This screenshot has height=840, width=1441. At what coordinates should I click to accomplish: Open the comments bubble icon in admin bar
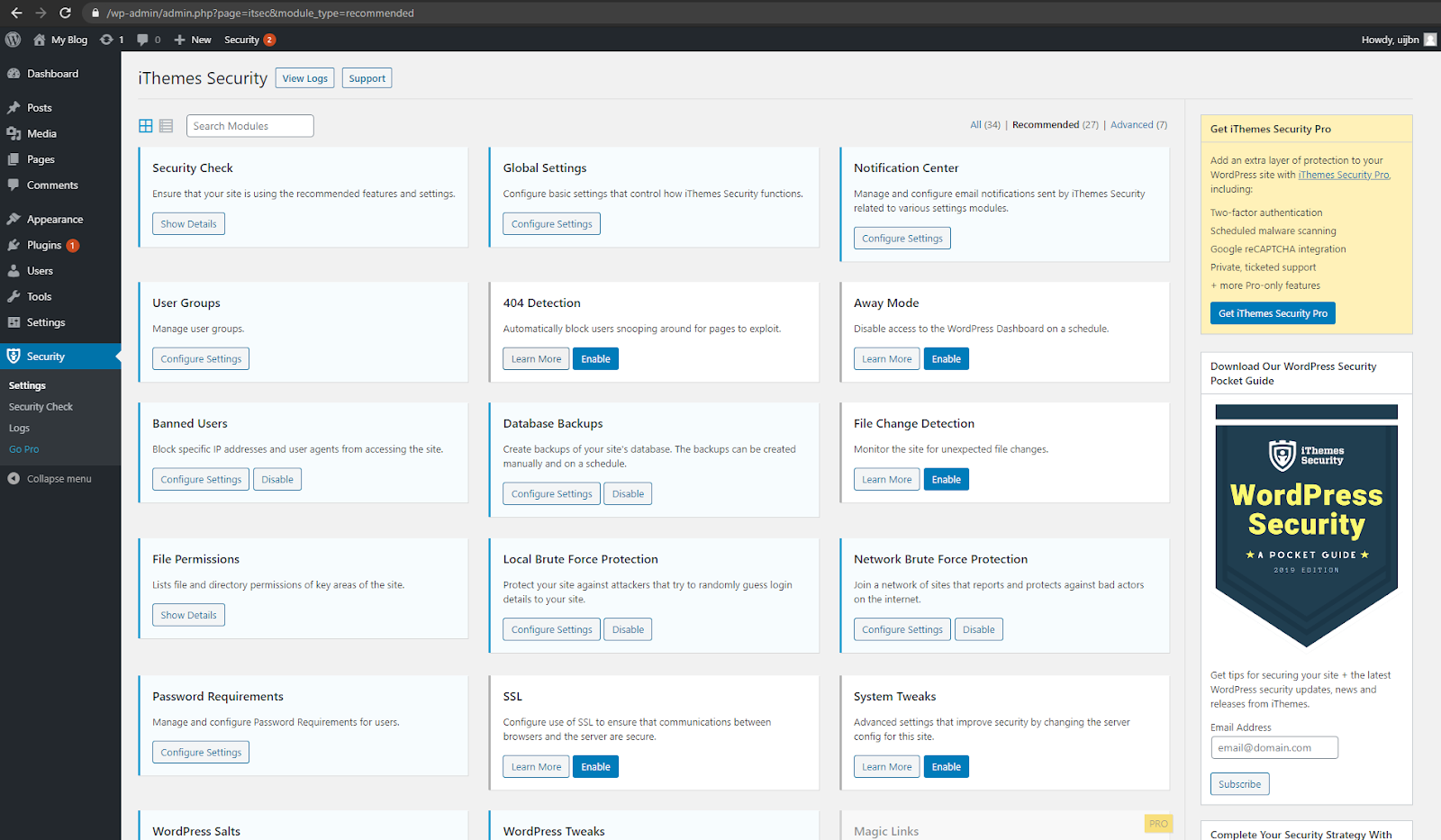[142, 40]
